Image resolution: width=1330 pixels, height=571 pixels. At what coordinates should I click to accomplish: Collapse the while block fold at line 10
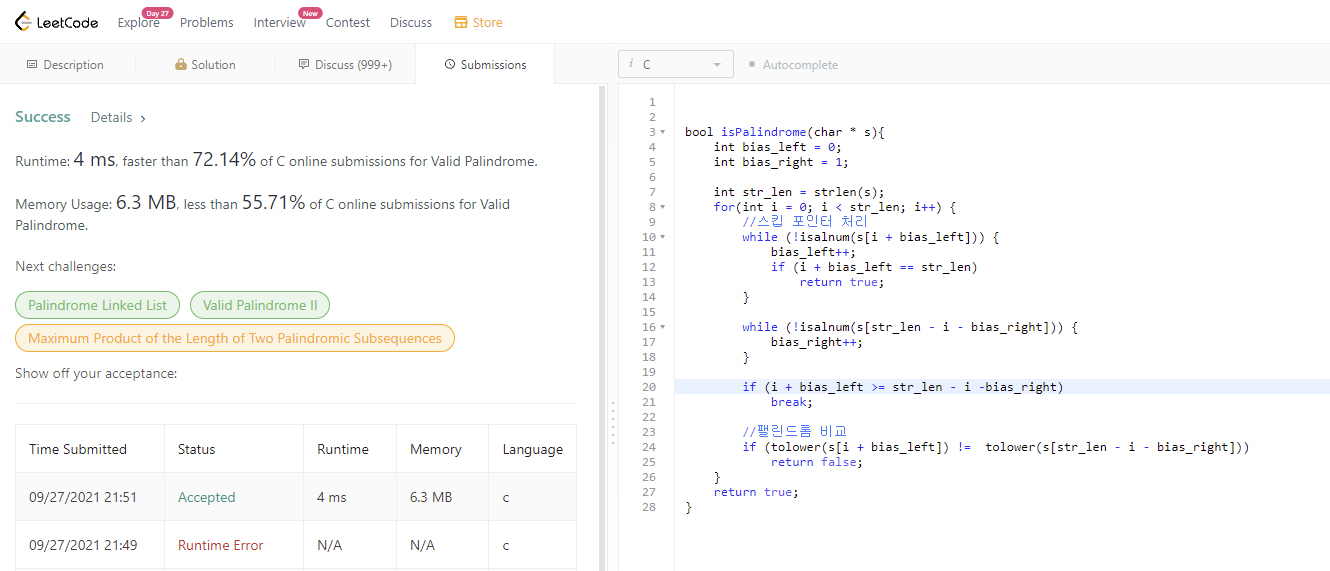coord(663,237)
